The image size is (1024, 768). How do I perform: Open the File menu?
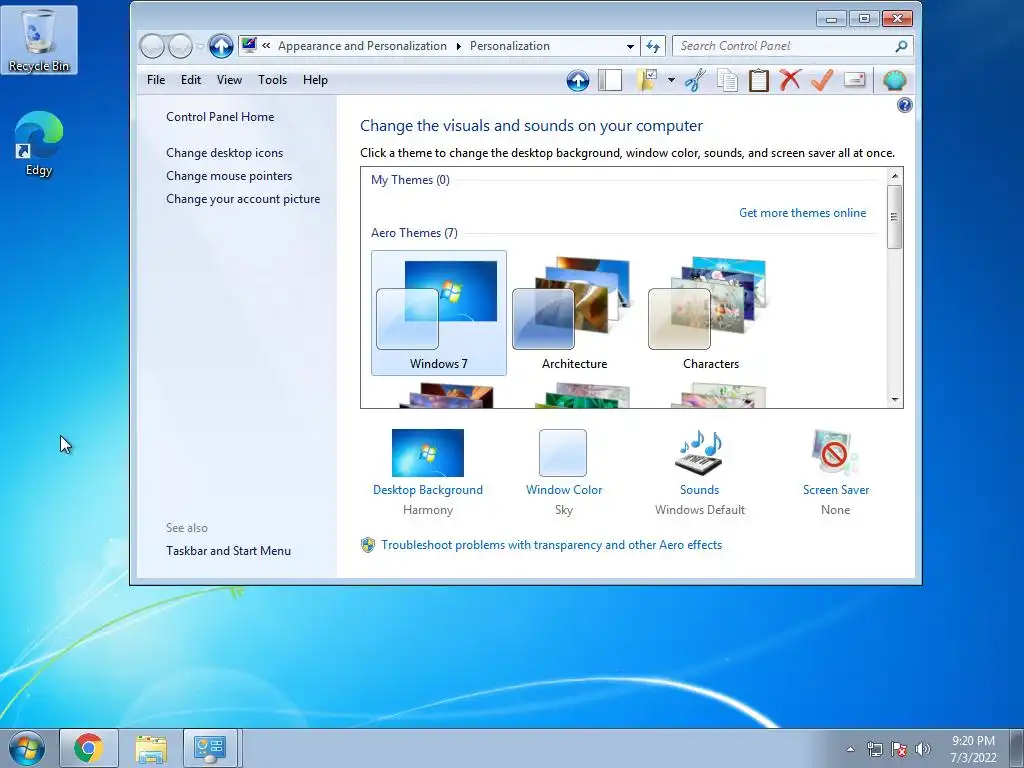(x=156, y=80)
